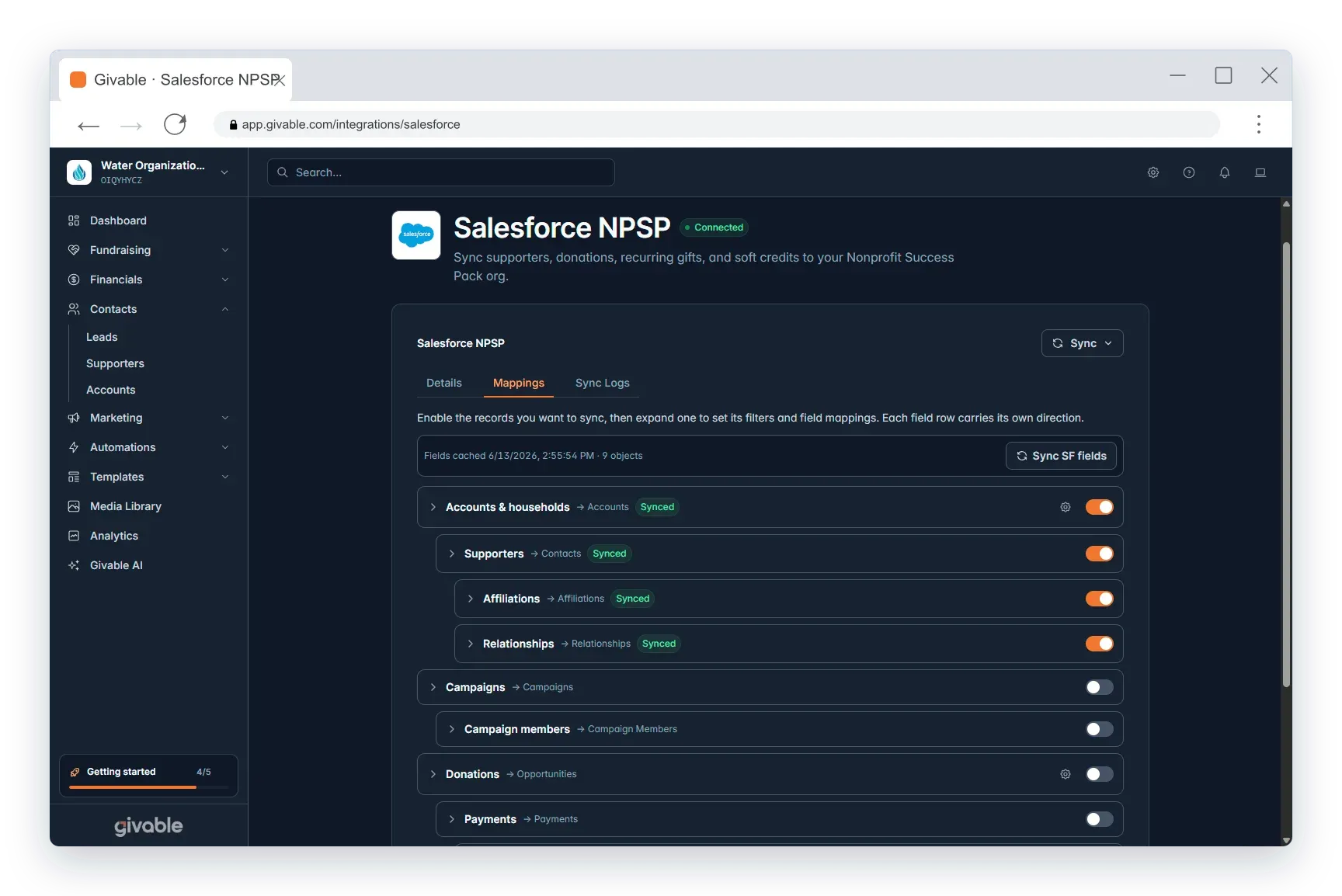Expand the Payments mapping row
This screenshot has height=896, width=1342.
[452, 819]
